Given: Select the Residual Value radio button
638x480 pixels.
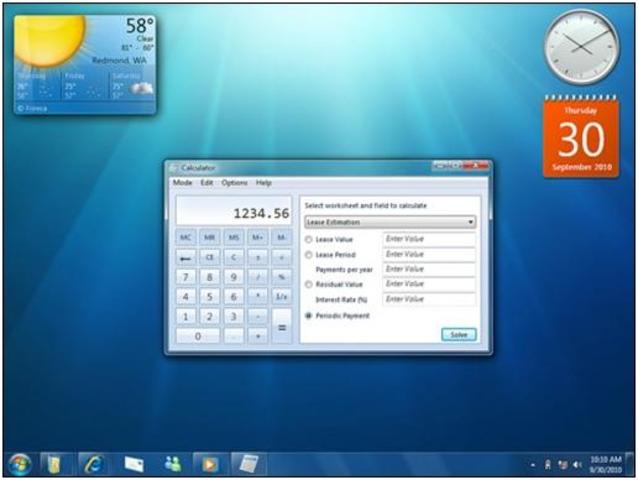Looking at the screenshot, I should pyautogui.click(x=308, y=284).
